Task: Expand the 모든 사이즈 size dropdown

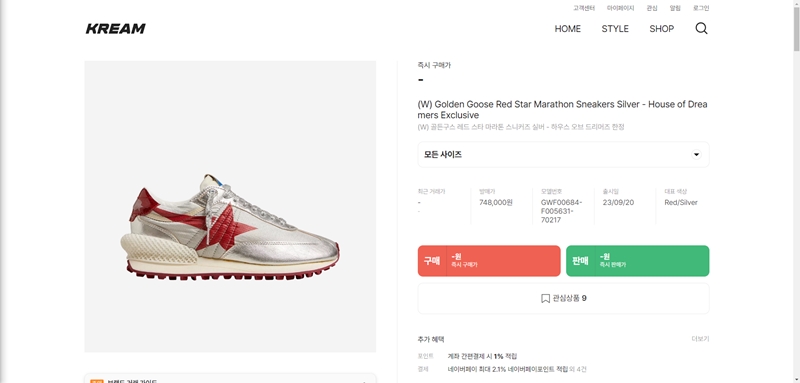Action: (x=563, y=155)
